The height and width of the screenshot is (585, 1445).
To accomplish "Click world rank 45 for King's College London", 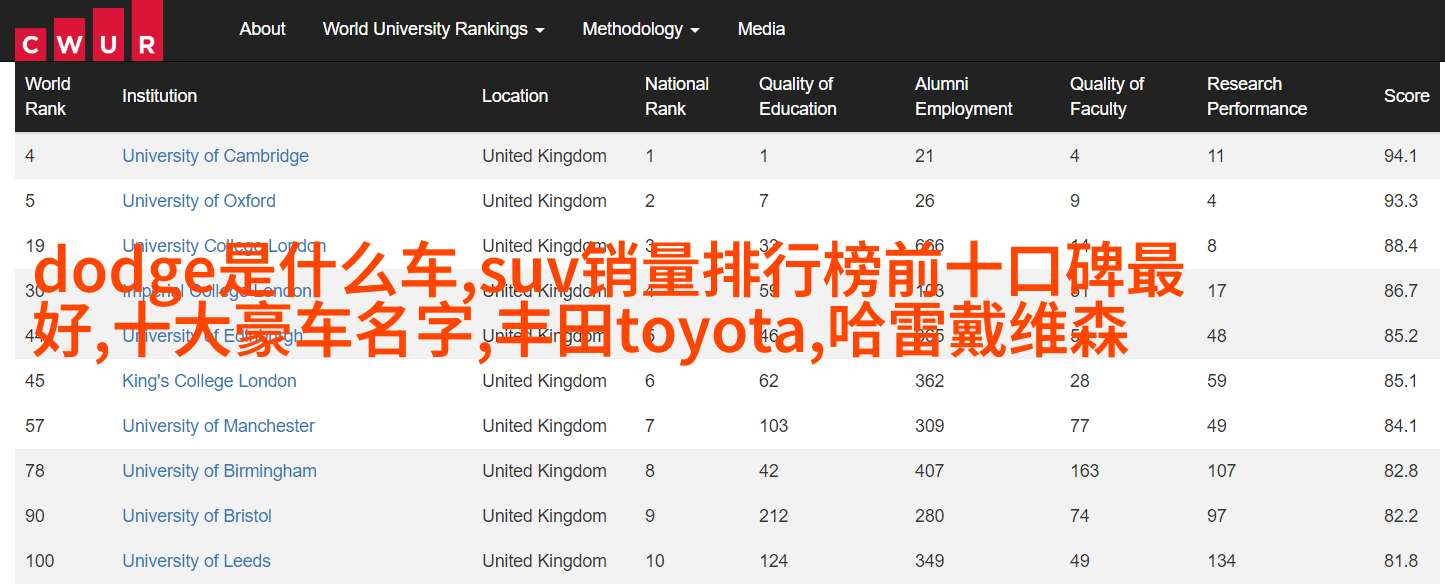I will coord(35,381).
